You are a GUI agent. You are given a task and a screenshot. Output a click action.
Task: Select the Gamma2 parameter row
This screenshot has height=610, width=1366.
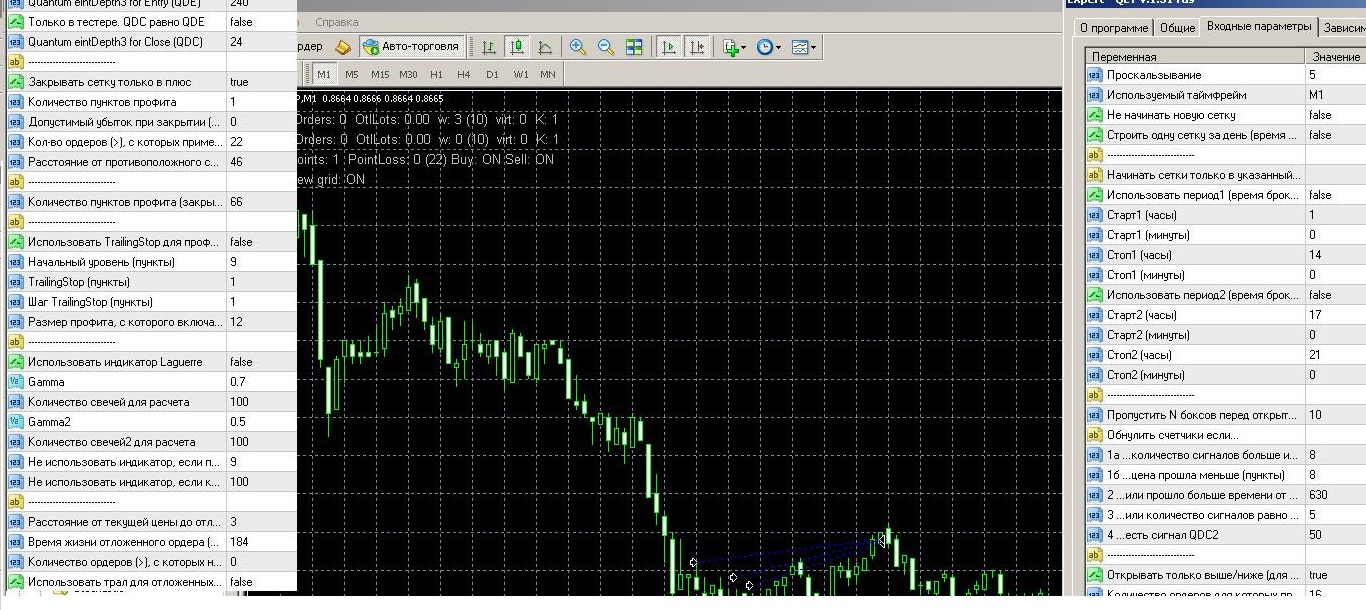[x=151, y=422]
